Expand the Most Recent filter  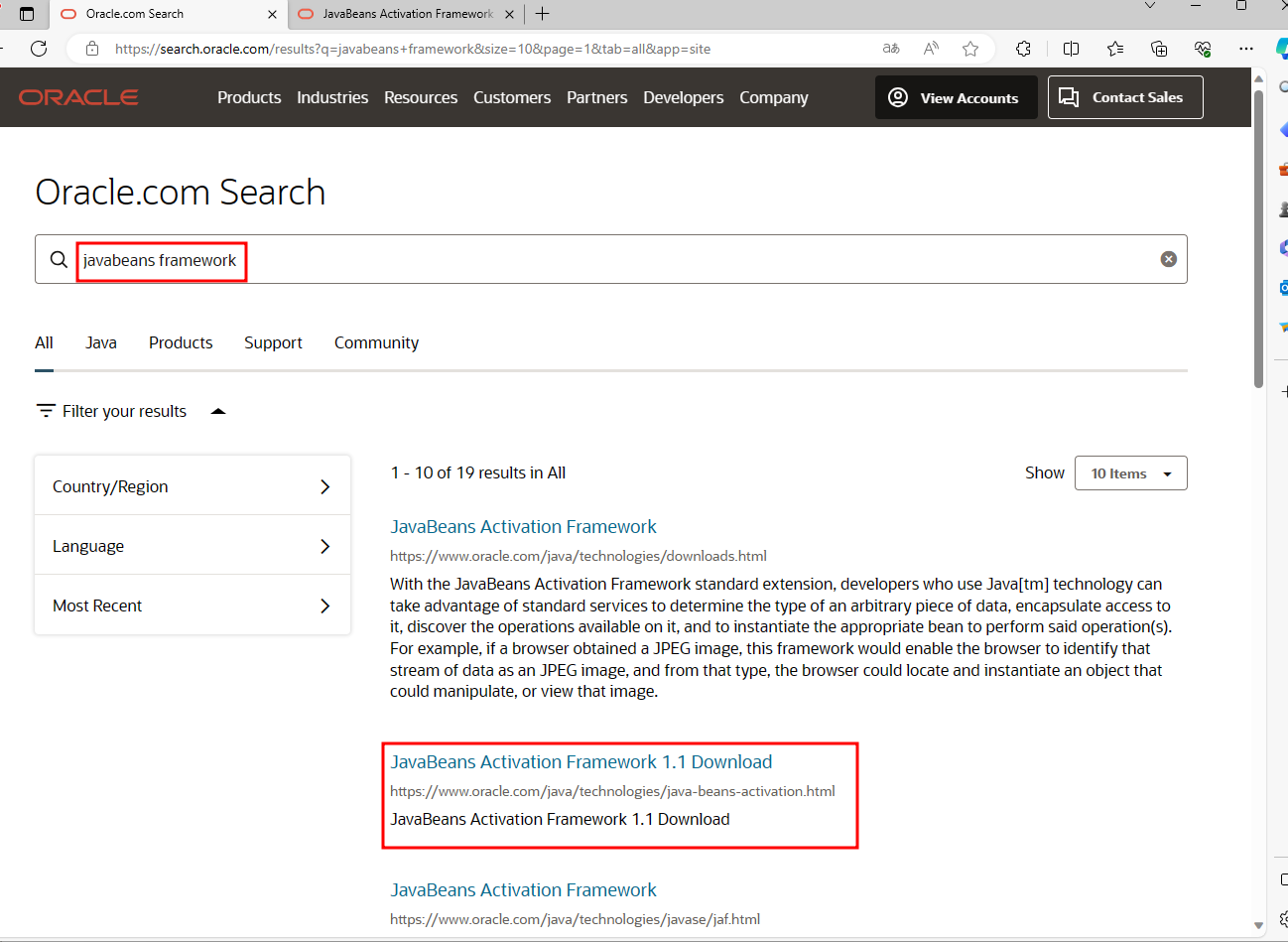tap(193, 606)
